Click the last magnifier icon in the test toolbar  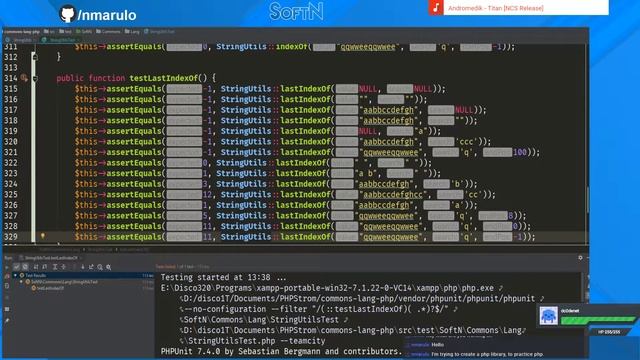pyautogui.click(x=109, y=267)
